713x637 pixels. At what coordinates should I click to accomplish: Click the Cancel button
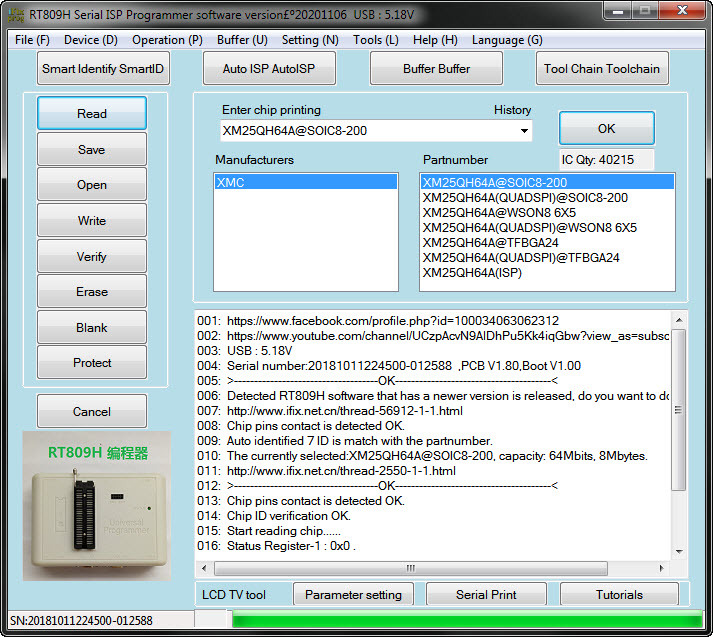click(x=92, y=411)
